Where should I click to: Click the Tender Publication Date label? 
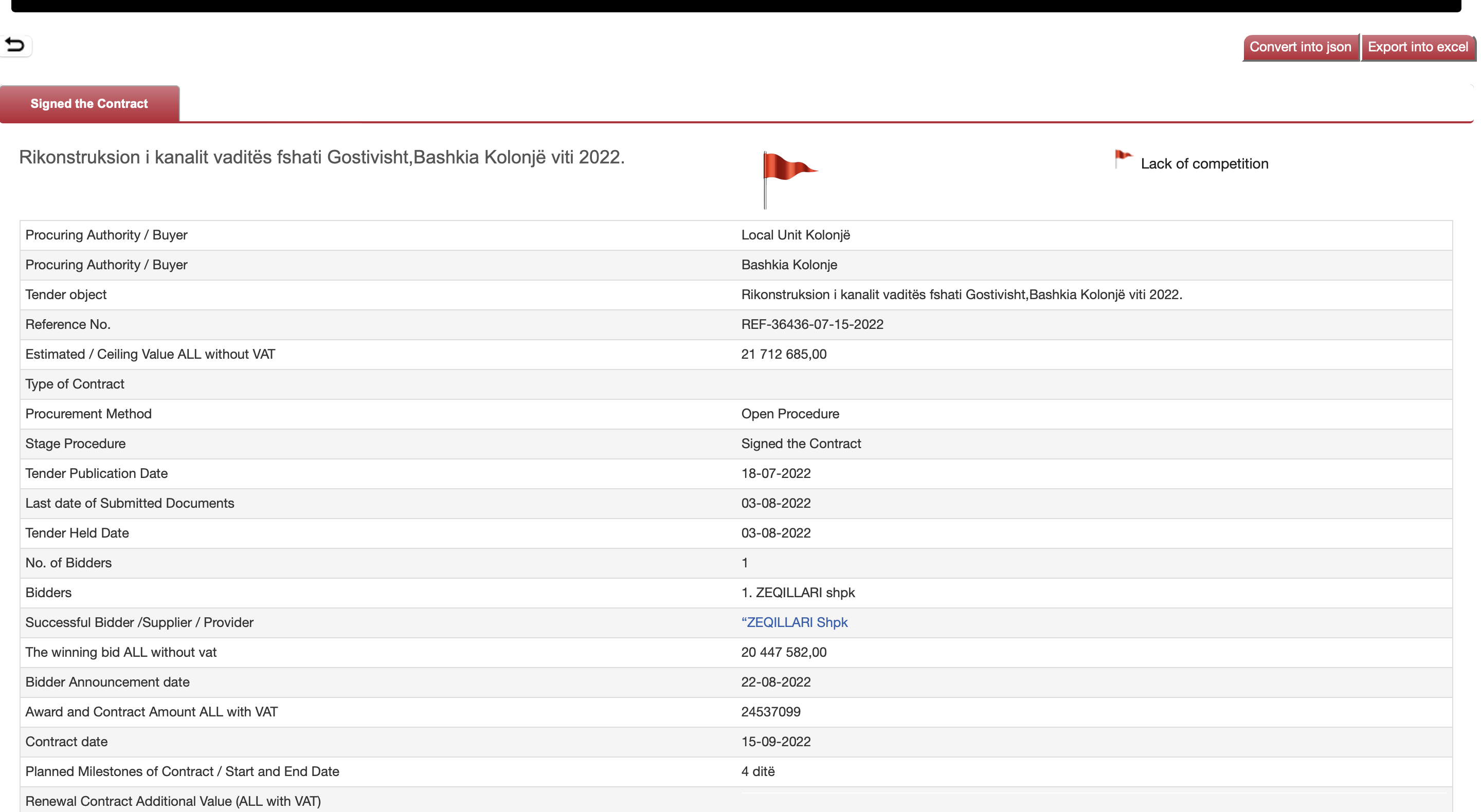pyautogui.click(x=97, y=473)
